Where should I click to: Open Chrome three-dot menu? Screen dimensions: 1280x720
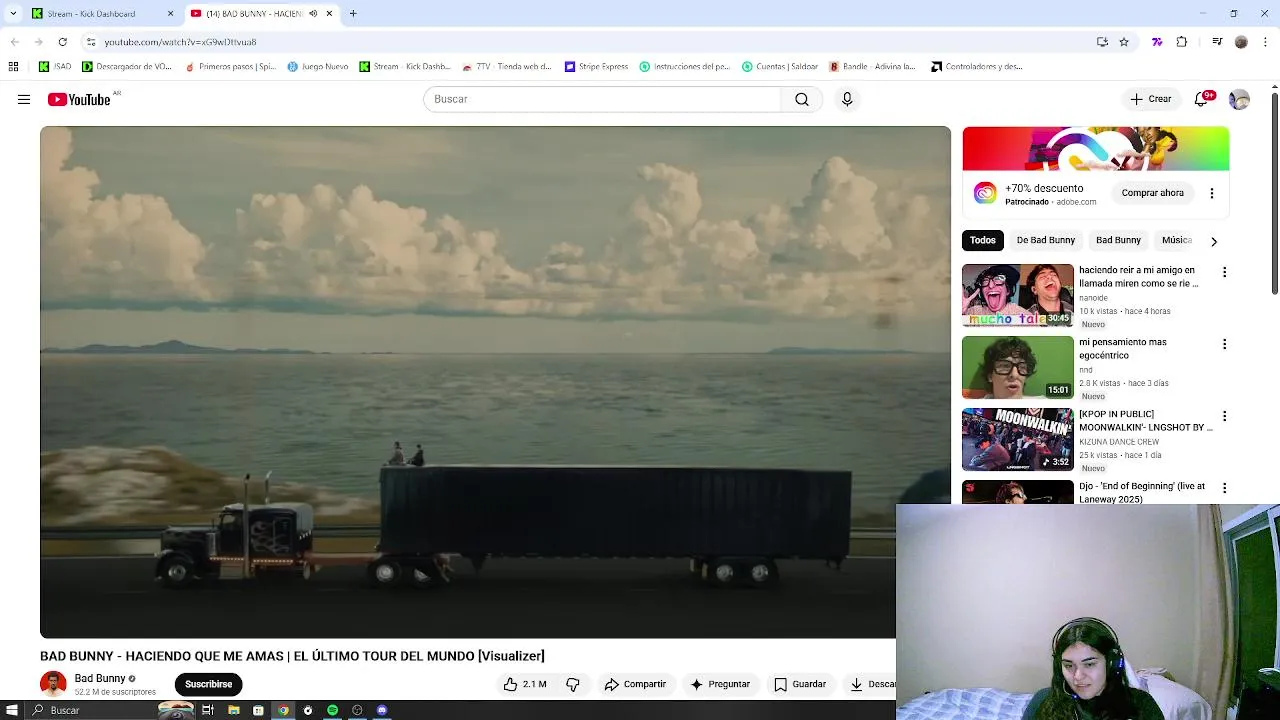[1265, 42]
